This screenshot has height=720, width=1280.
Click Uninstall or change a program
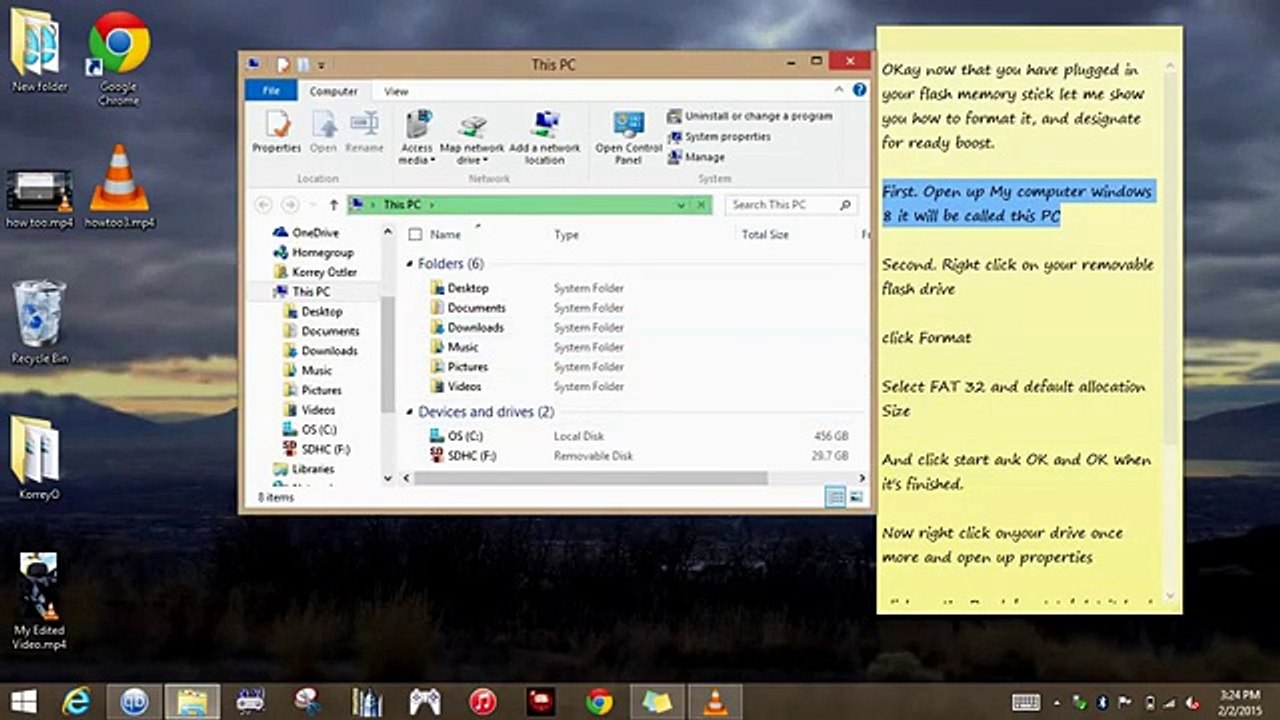pos(750,116)
